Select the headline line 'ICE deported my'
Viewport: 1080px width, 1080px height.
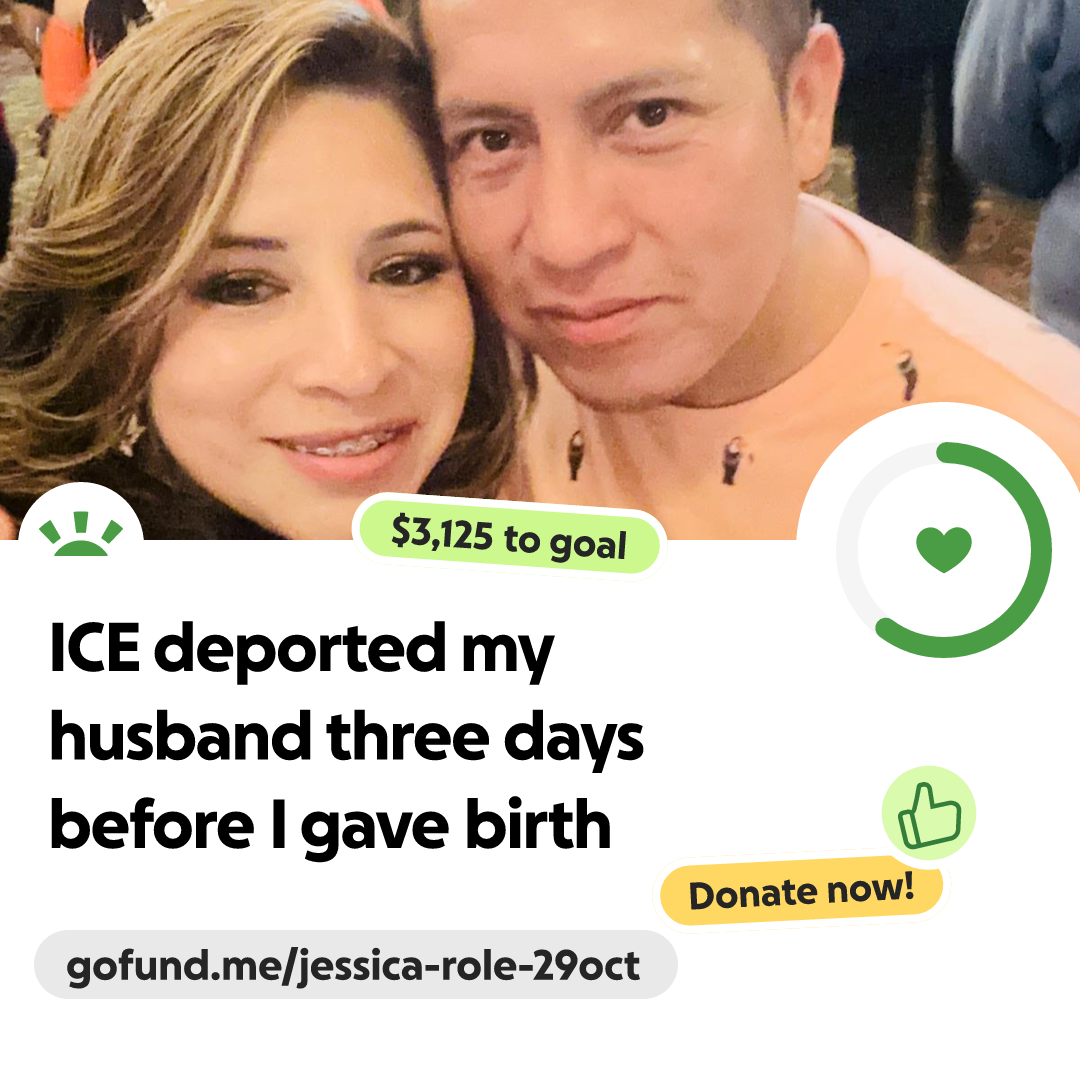point(302,650)
